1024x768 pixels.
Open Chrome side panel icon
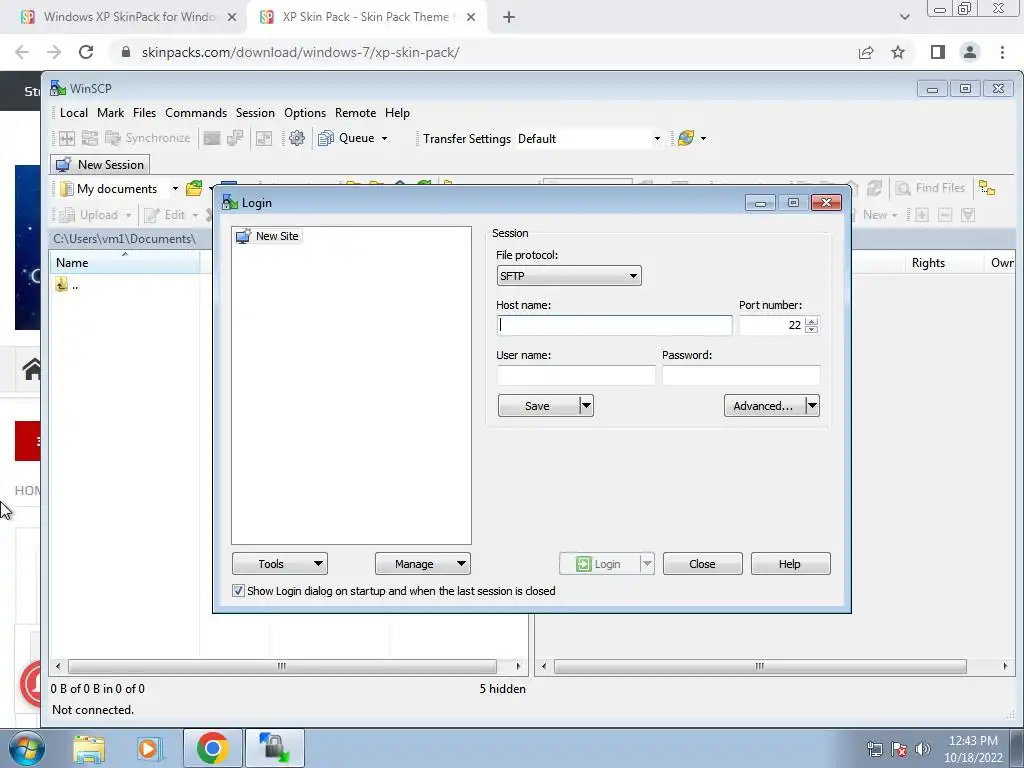[938, 52]
